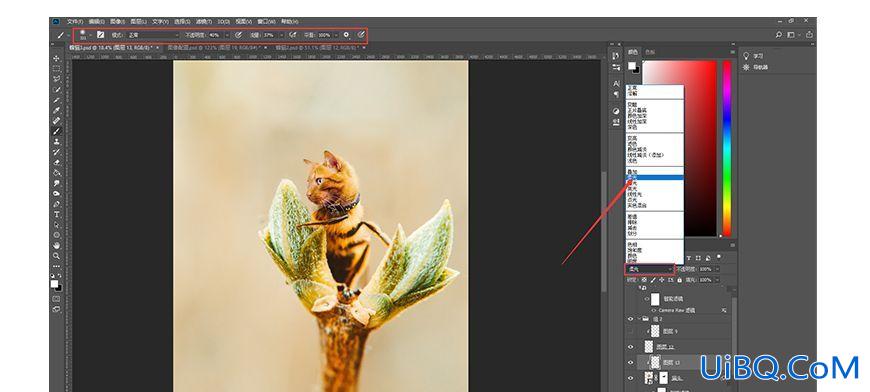
Task: Pick a color in the red color field
Action: tap(680, 148)
